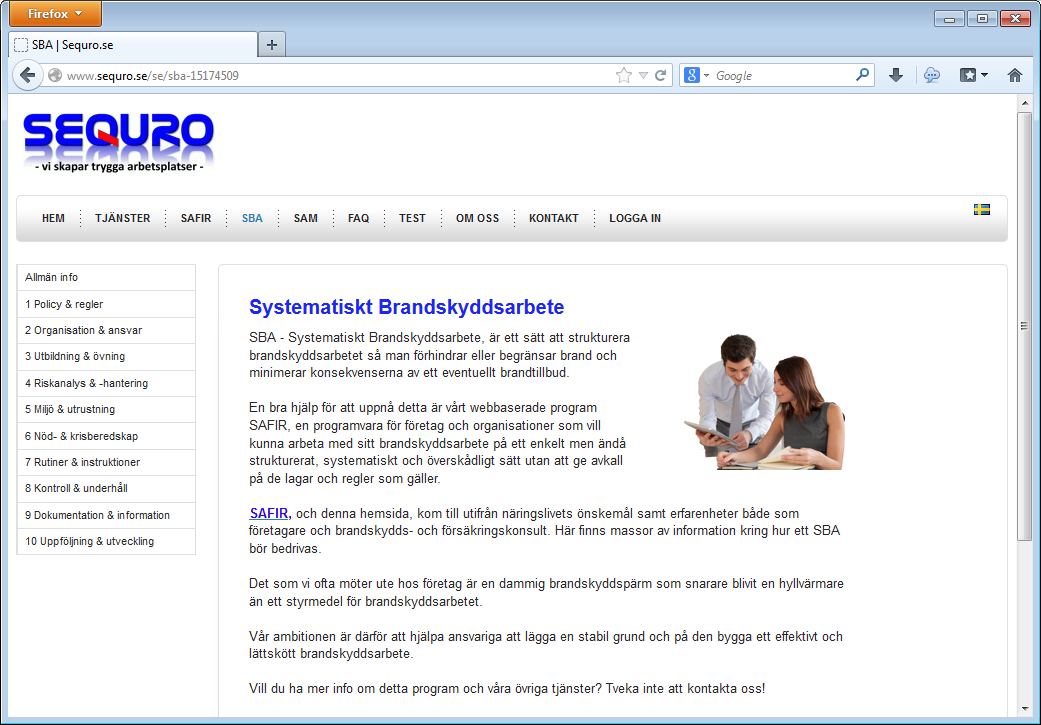The height and width of the screenshot is (725, 1041).
Task: Reload the page with the refresh icon
Action: coord(660,75)
